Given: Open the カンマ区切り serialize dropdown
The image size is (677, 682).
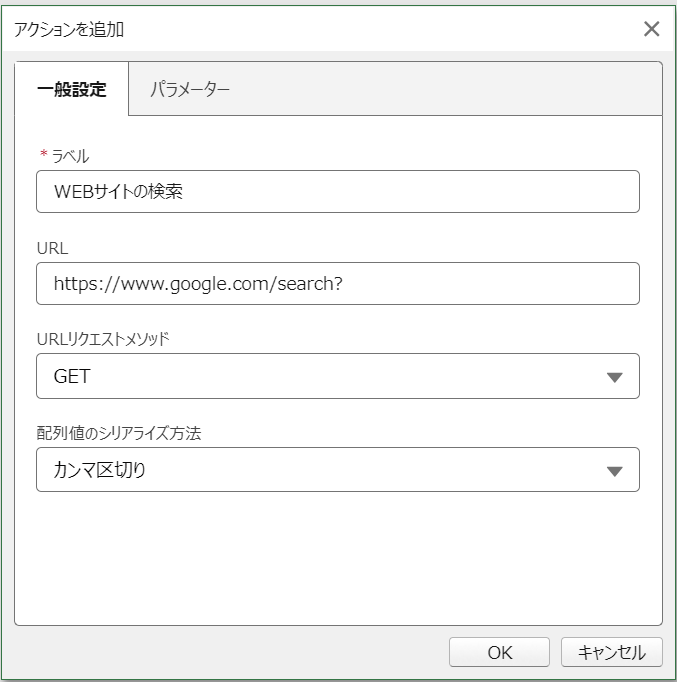Looking at the screenshot, I should coord(338,470).
